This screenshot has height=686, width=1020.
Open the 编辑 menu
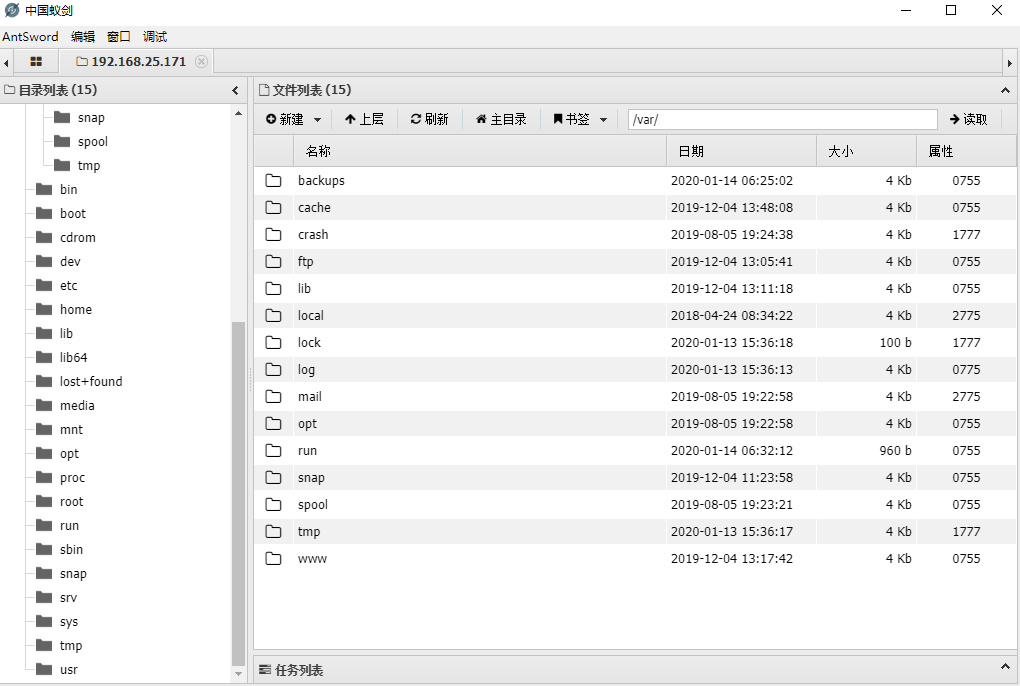[x=83, y=36]
